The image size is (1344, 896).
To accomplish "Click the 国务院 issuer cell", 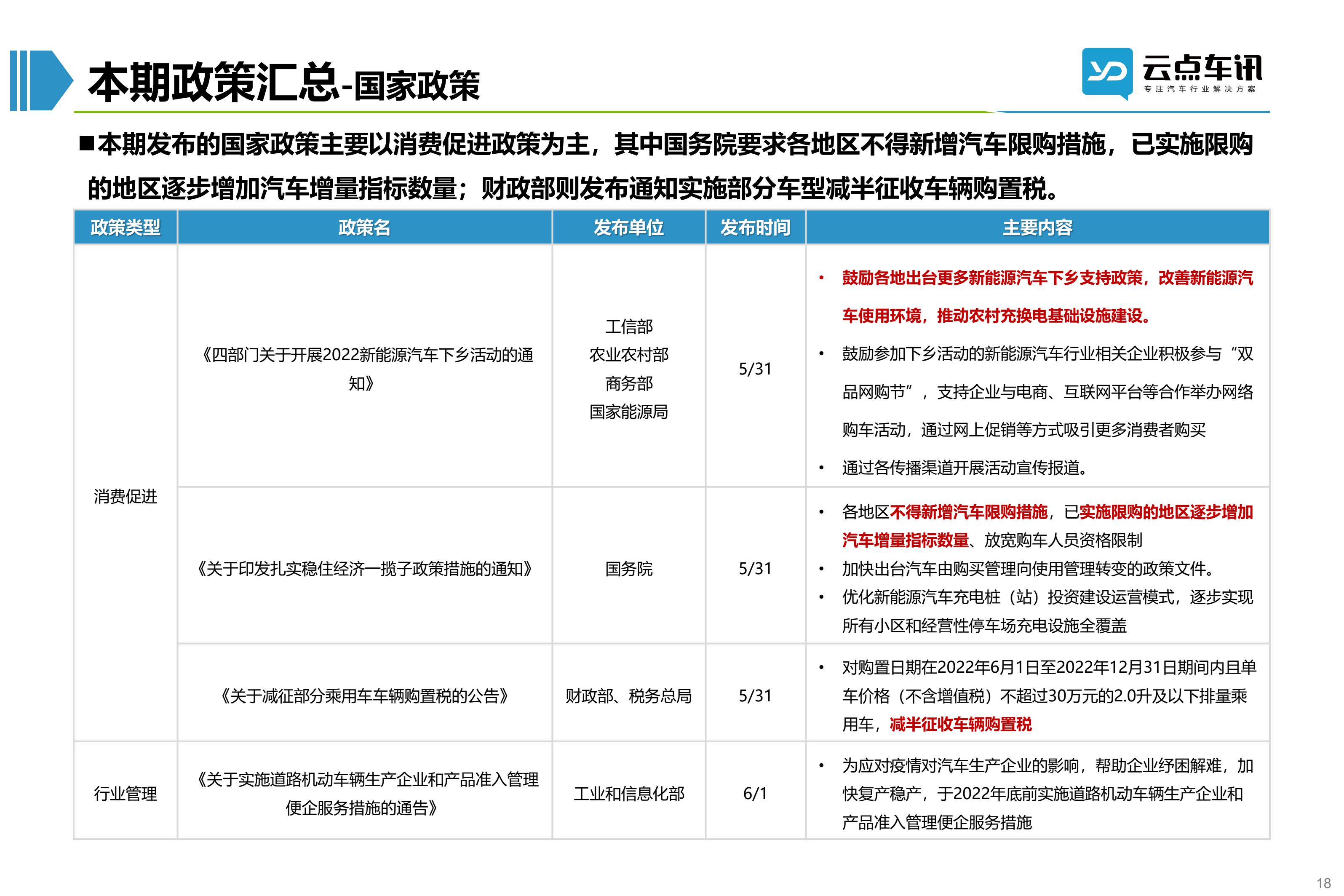I will point(628,569).
